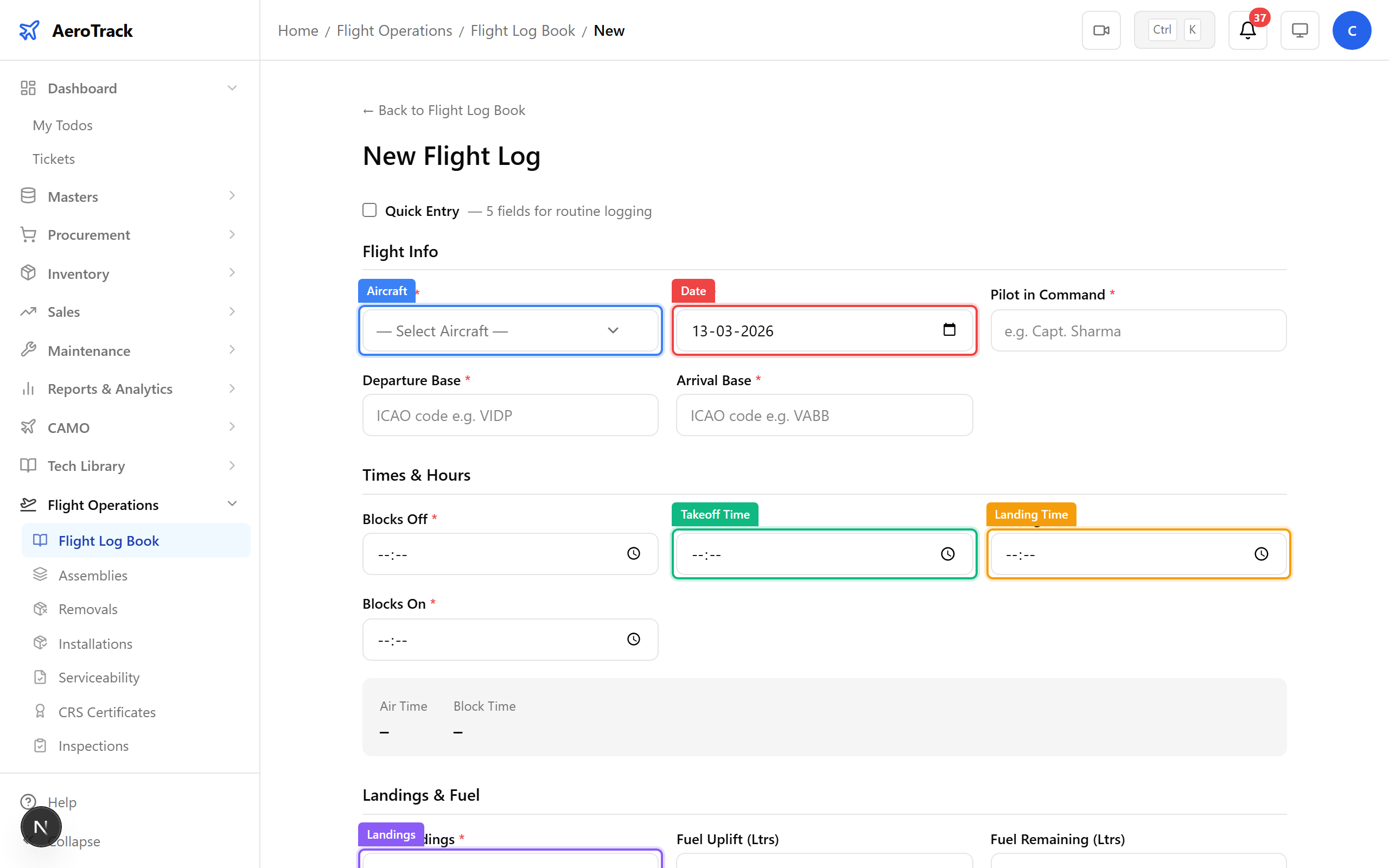
Task: Click the AeroTrack plane logo
Action: pos(29,30)
